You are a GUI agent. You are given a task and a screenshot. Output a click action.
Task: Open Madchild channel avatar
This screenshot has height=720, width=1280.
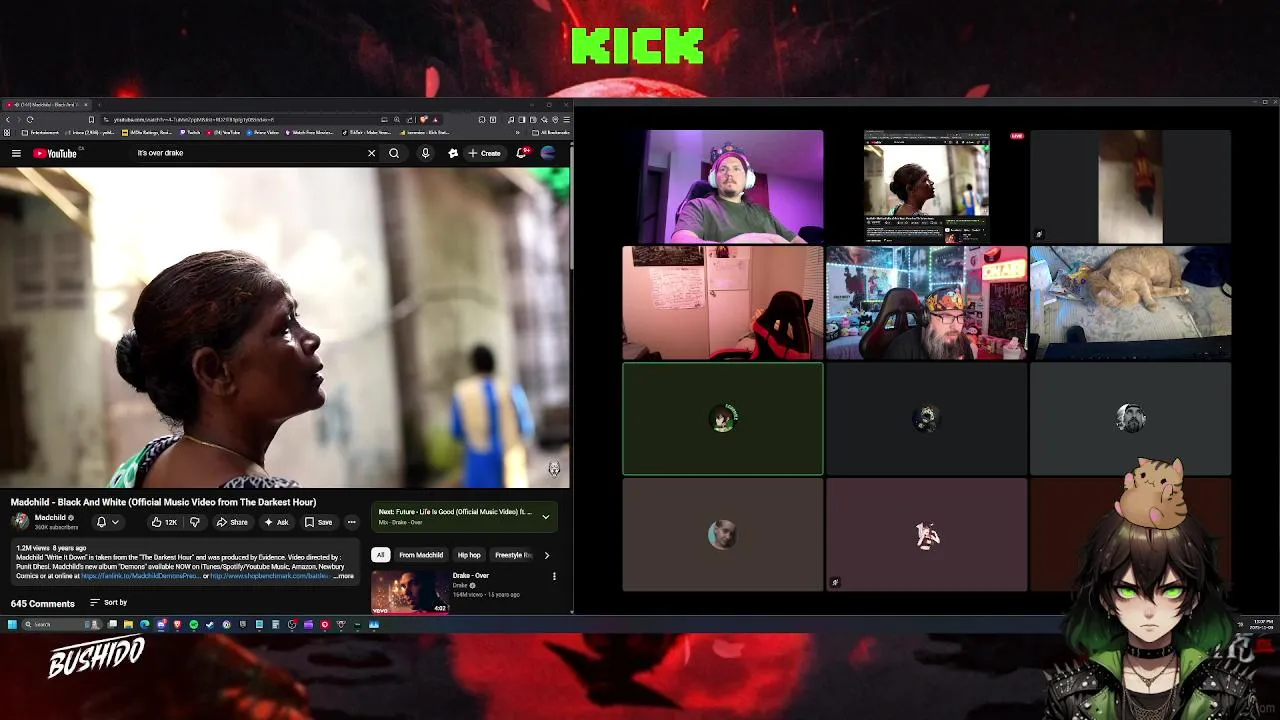(x=20, y=521)
